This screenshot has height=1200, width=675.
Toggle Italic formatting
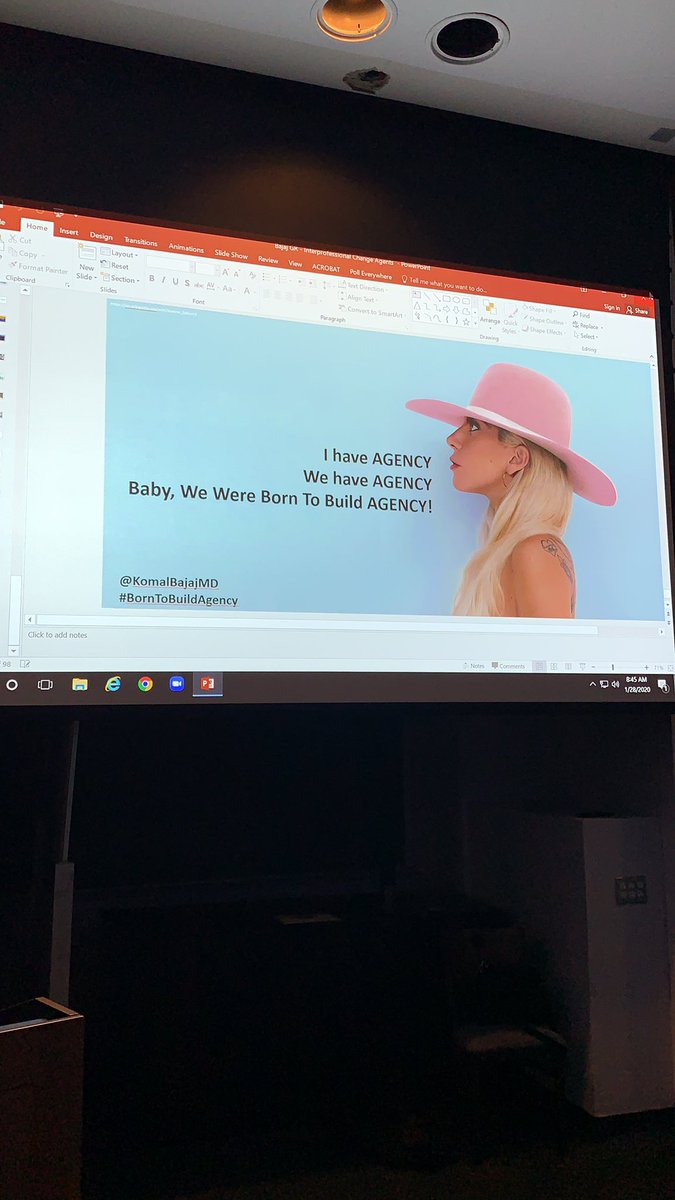pos(164,281)
